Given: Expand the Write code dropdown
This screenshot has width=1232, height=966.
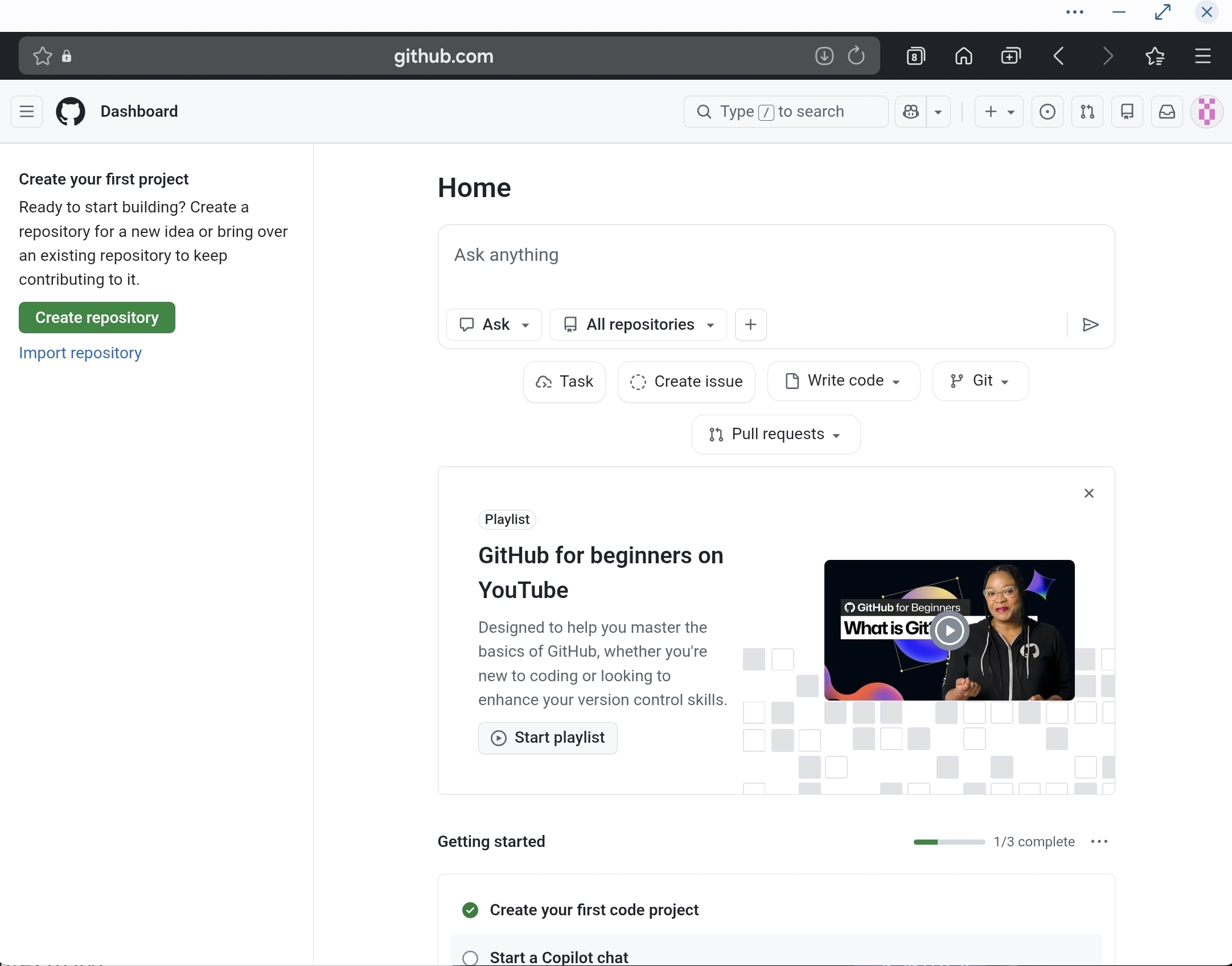Looking at the screenshot, I should coord(844,381).
